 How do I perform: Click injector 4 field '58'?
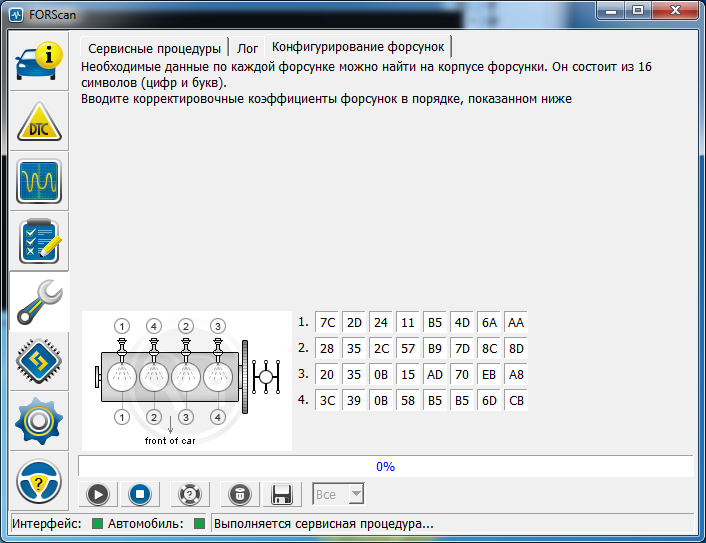click(408, 400)
